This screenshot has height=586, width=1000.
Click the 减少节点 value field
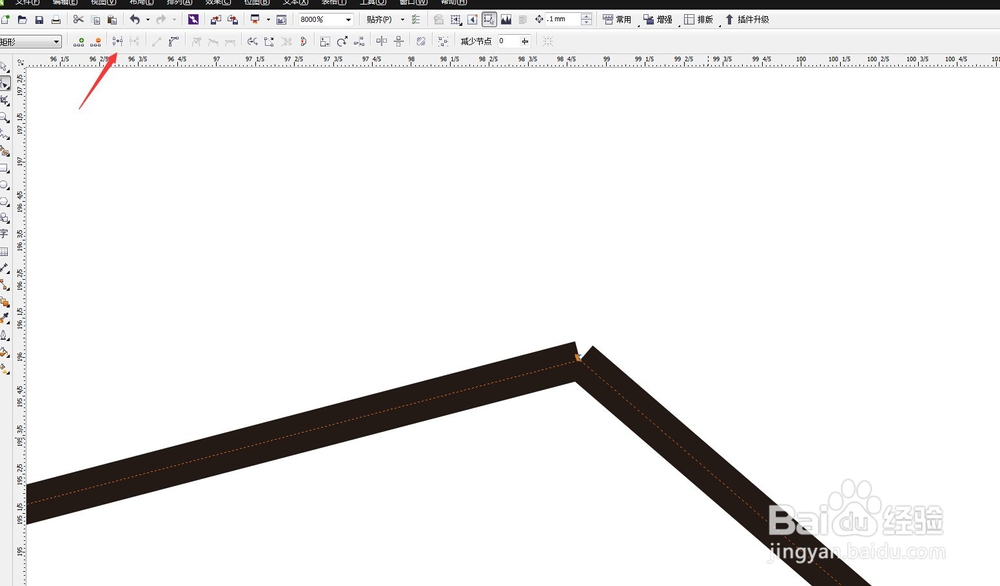508,41
